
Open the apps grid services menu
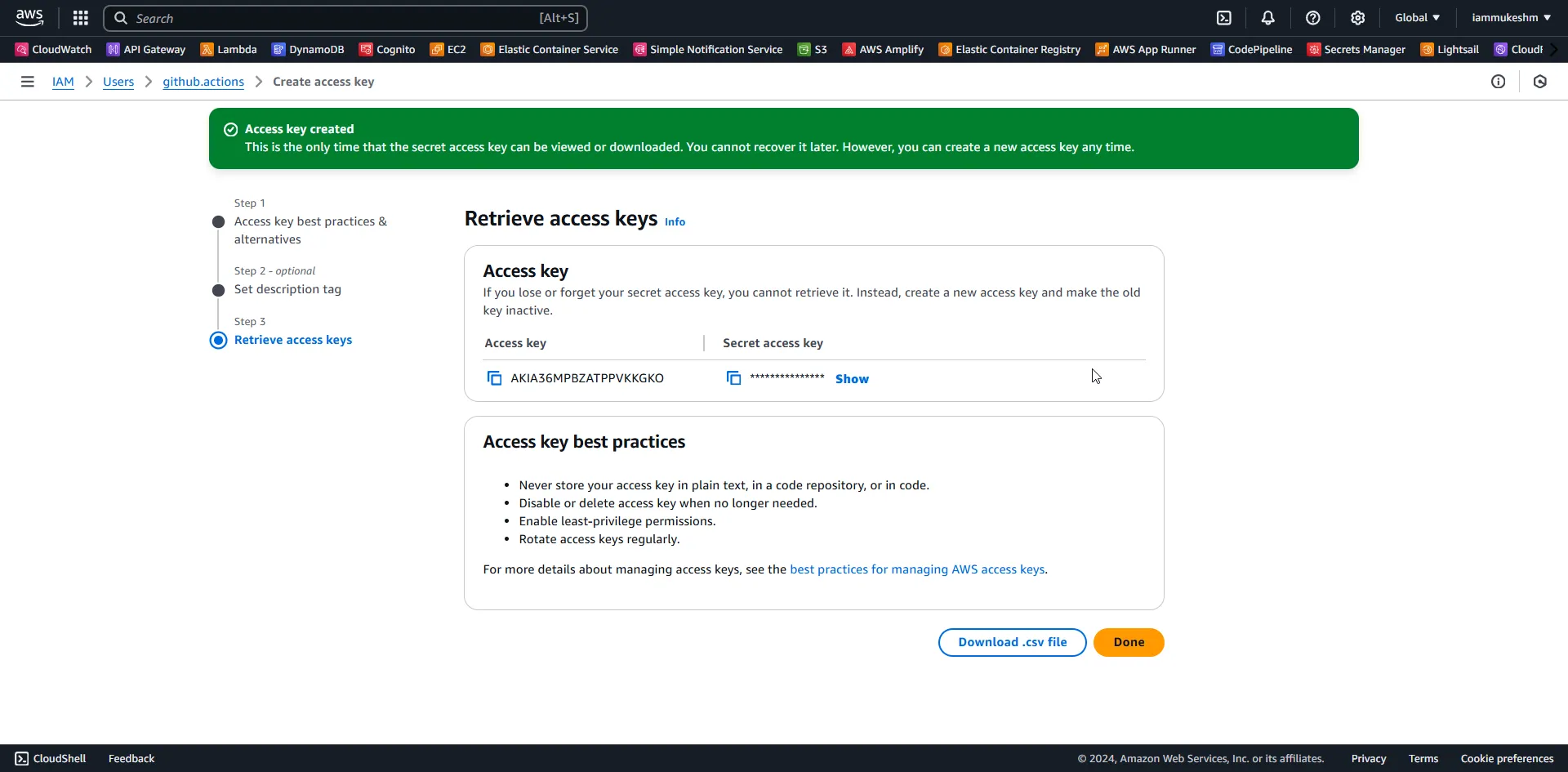80,17
